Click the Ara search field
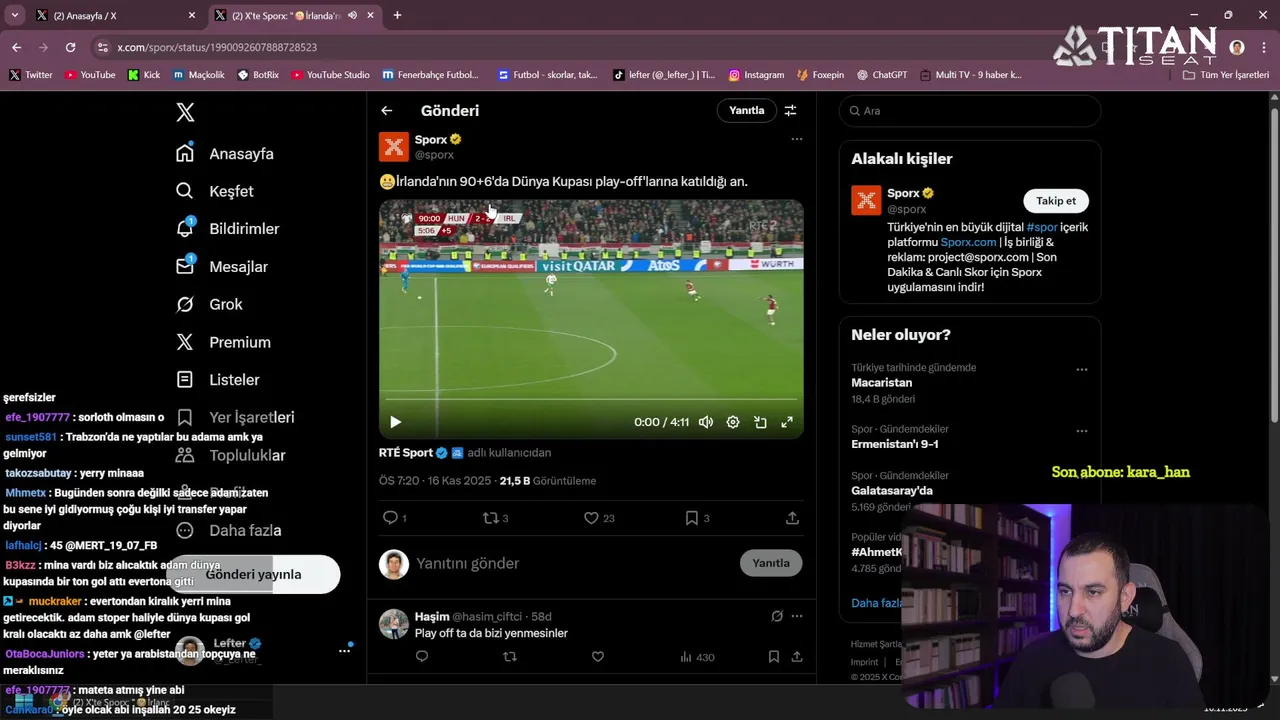 970,111
